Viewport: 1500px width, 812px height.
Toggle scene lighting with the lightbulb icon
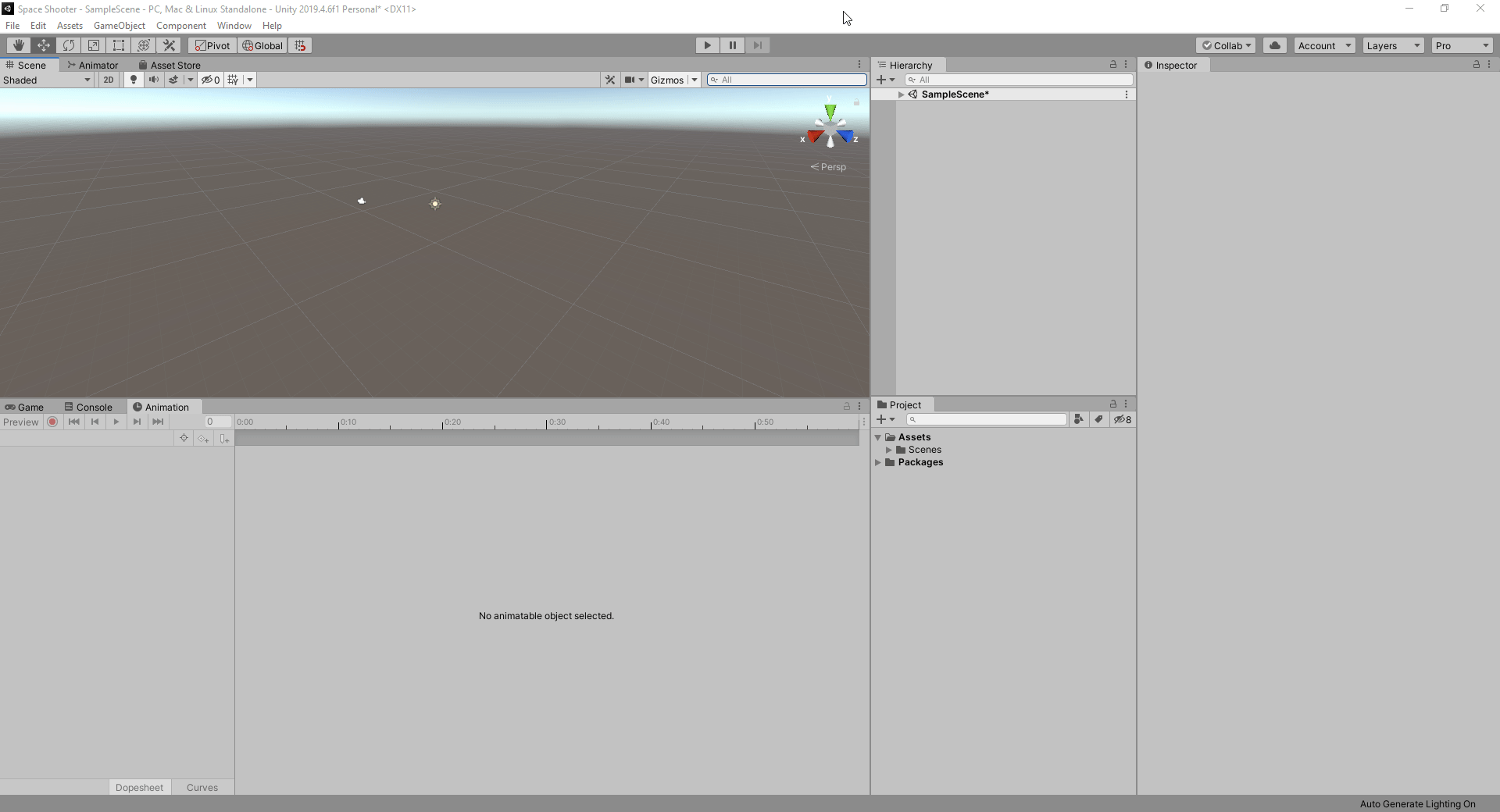[x=134, y=80]
